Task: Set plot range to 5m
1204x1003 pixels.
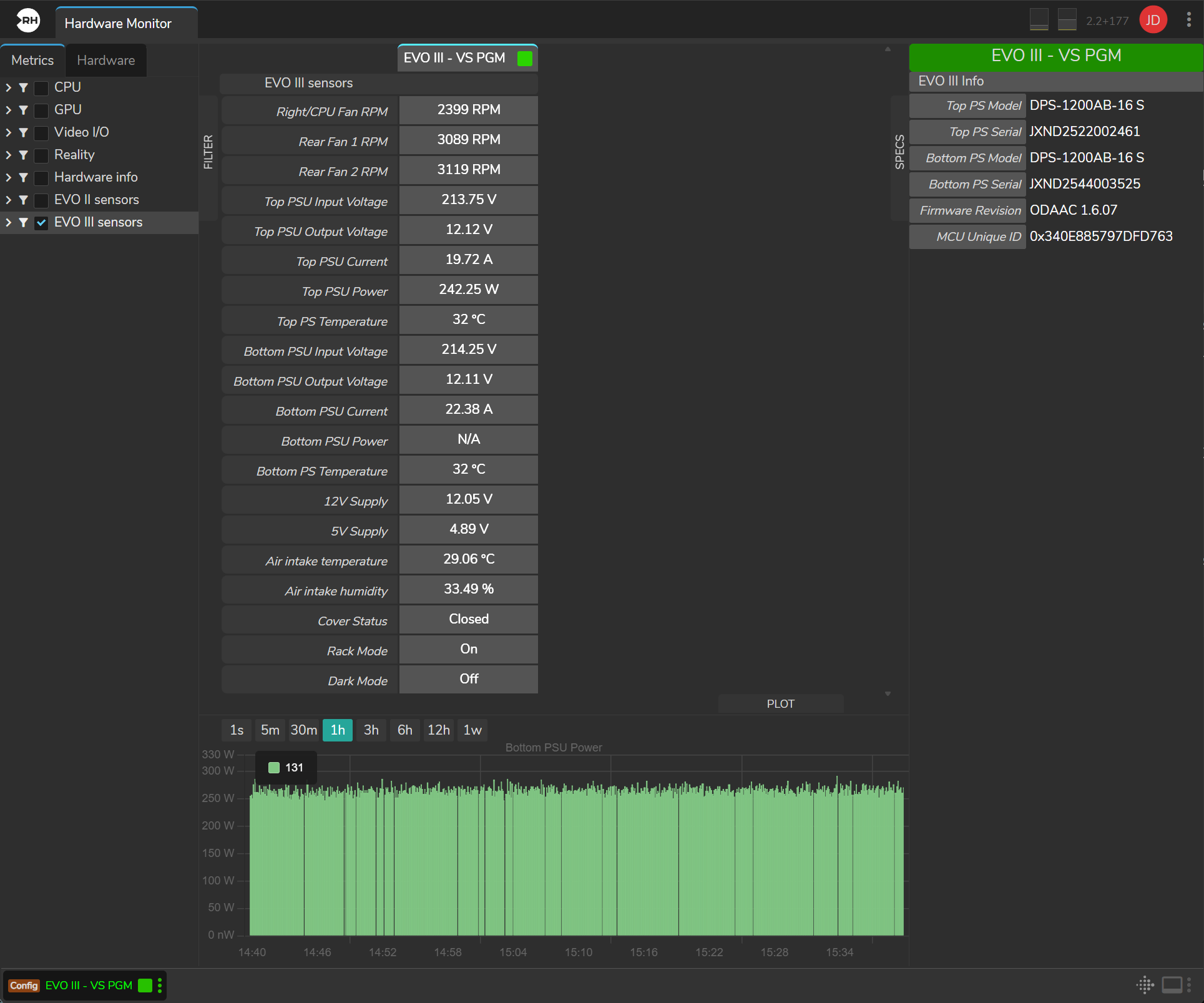Action: point(270,730)
